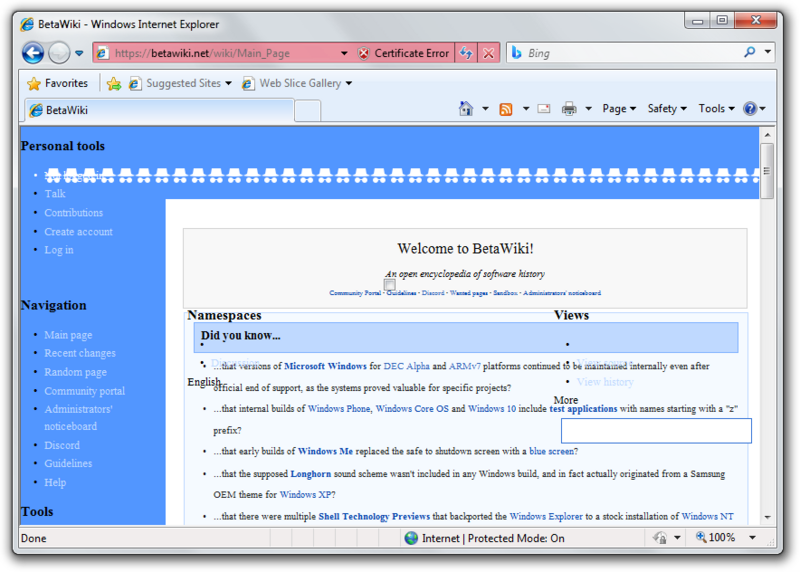Toggle the small checkbox under the tagline
This screenshot has height=572, width=800.
tap(390, 285)
